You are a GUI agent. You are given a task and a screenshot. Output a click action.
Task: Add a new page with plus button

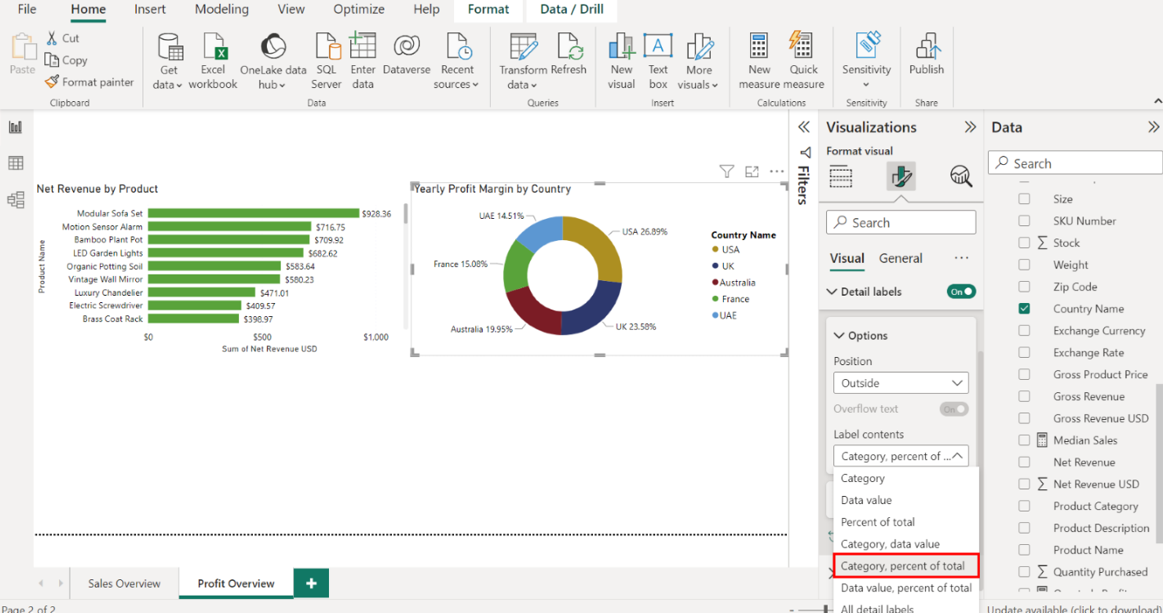[x=311, y=583]
